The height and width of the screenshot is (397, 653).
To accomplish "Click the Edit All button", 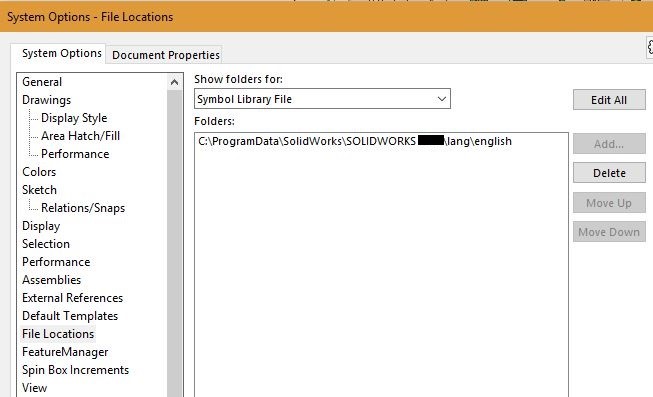I will tap(609, 100).
